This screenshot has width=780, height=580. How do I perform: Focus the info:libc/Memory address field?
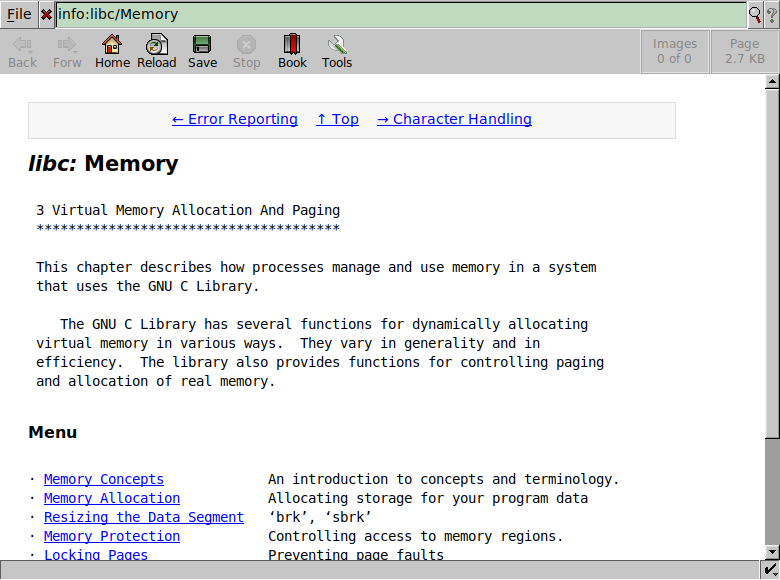pyautogui.click(x=401, y=14)
